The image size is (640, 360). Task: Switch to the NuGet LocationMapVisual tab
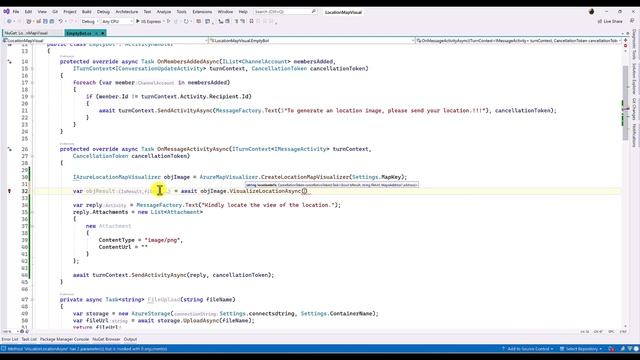pos(27,33)
